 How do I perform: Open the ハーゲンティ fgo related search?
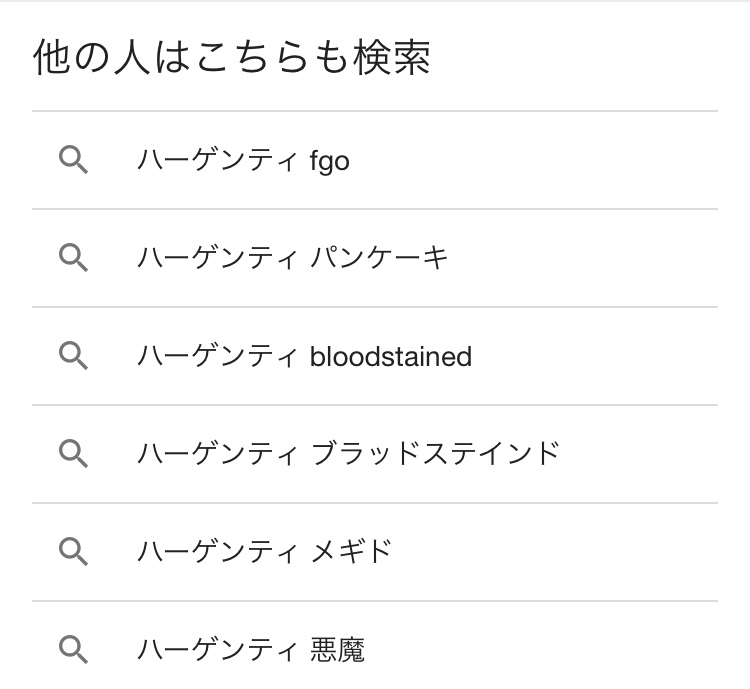click(x=243, y=160)
